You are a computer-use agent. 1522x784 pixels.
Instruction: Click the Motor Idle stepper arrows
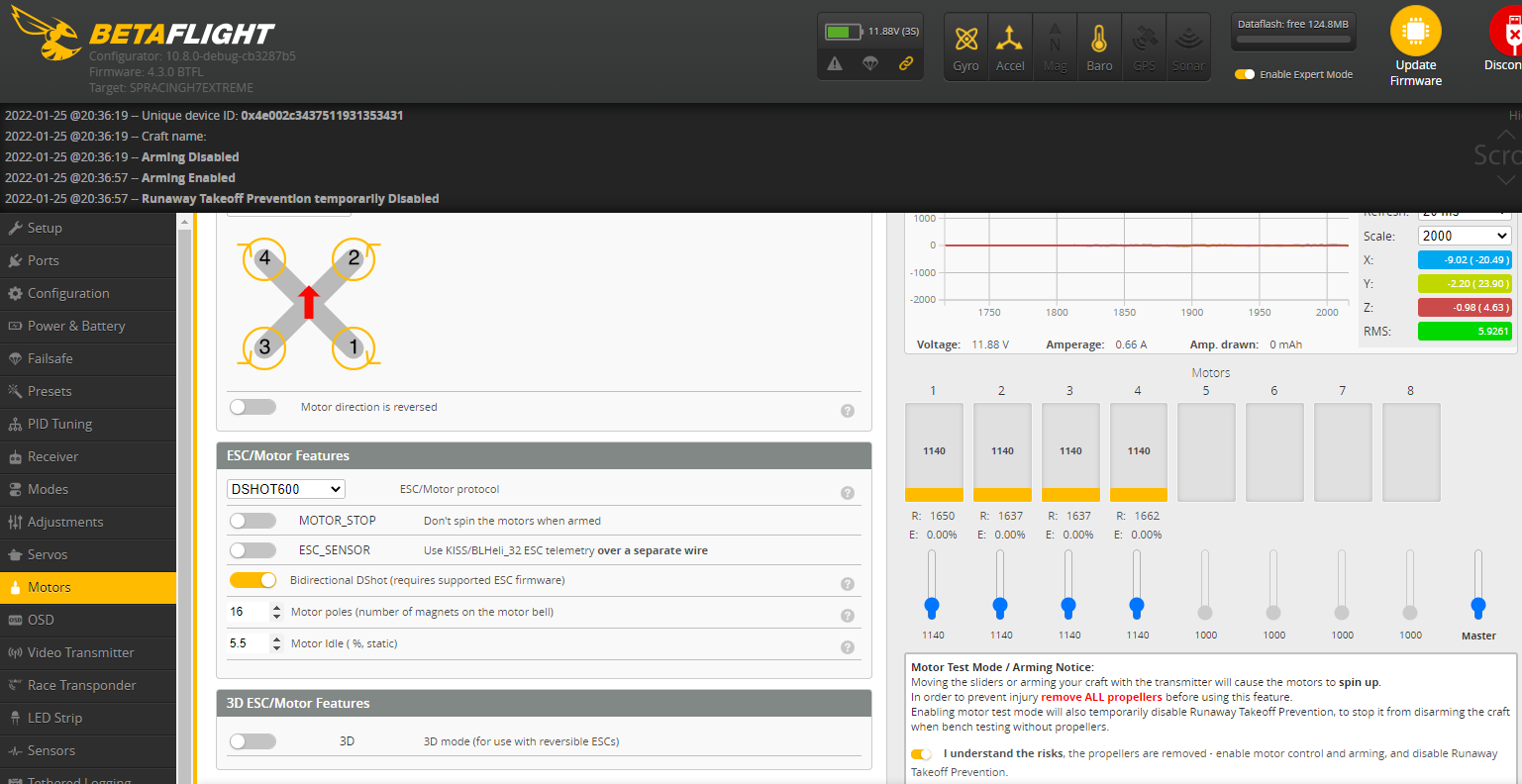coord(276,643)
